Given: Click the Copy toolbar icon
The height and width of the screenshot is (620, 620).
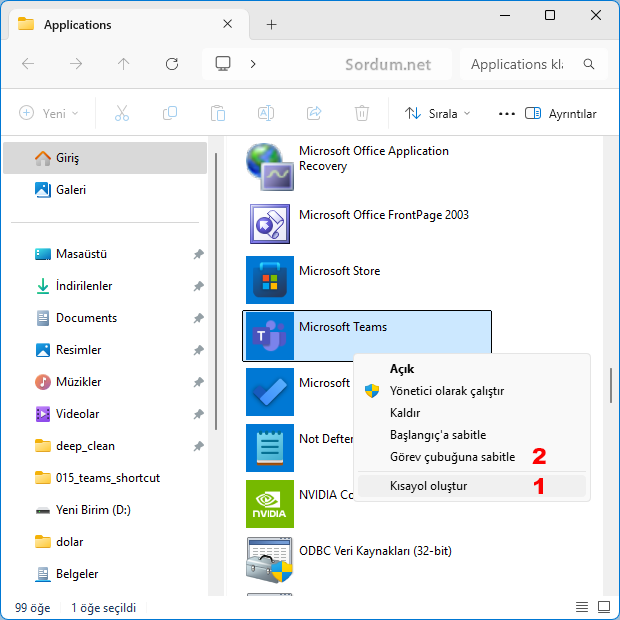Looking at the screenshot, I should [170, 113].
